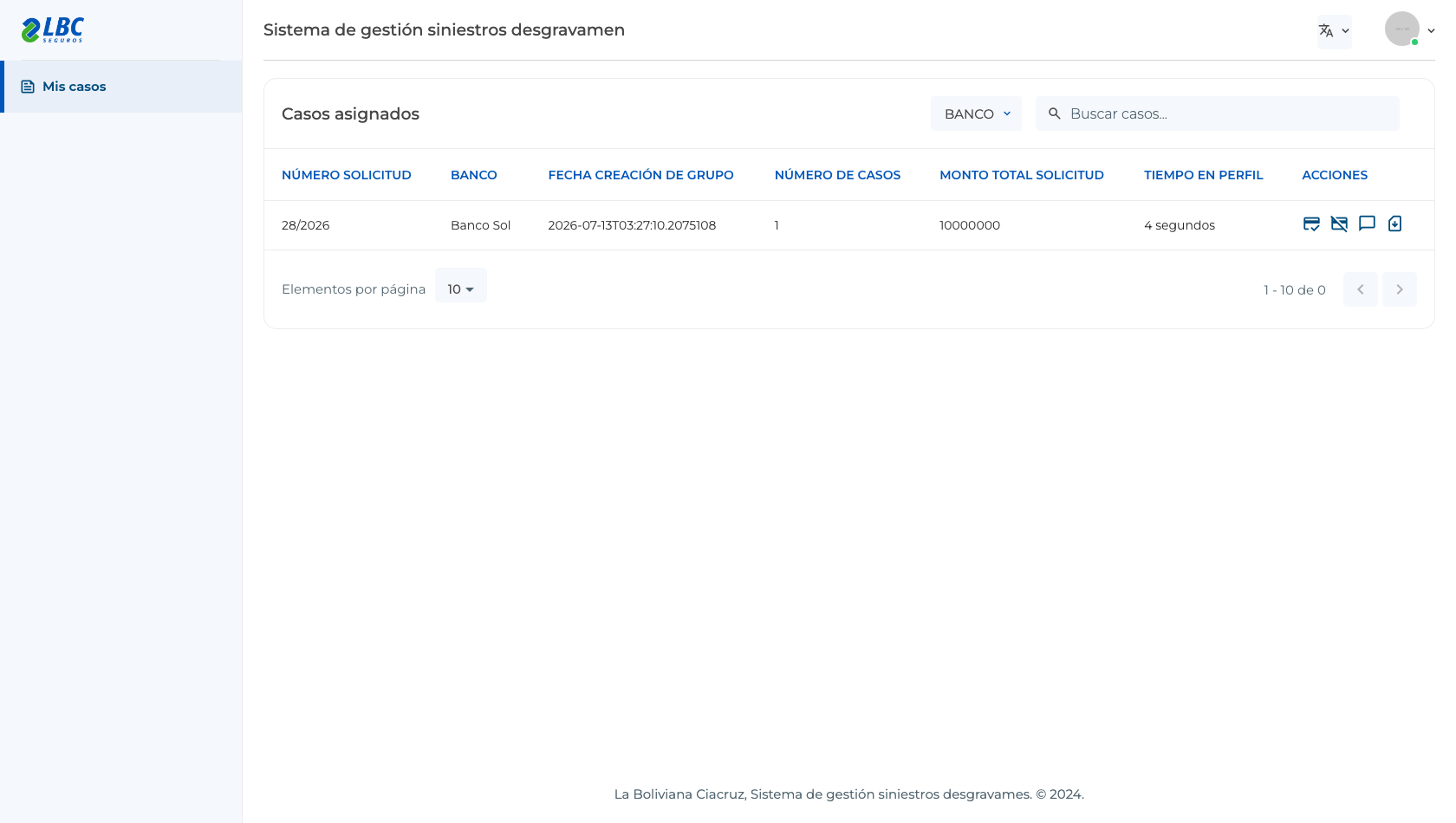1456x823 pixels.
Task: Click the approve payment card-check icon
Action: click(1311, 224)
